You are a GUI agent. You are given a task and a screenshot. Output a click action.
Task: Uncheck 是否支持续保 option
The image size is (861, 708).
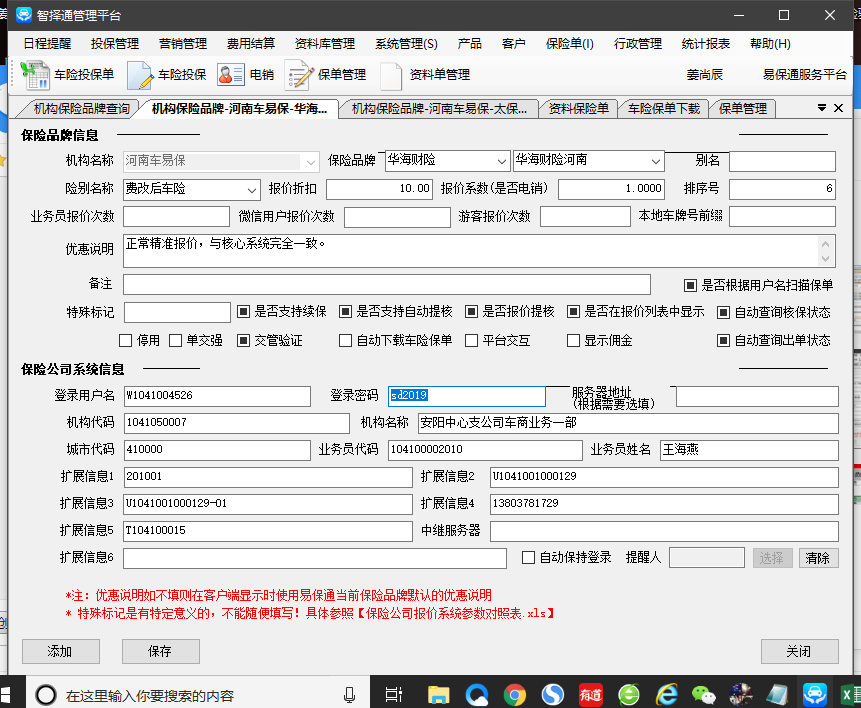click(244, 312)
